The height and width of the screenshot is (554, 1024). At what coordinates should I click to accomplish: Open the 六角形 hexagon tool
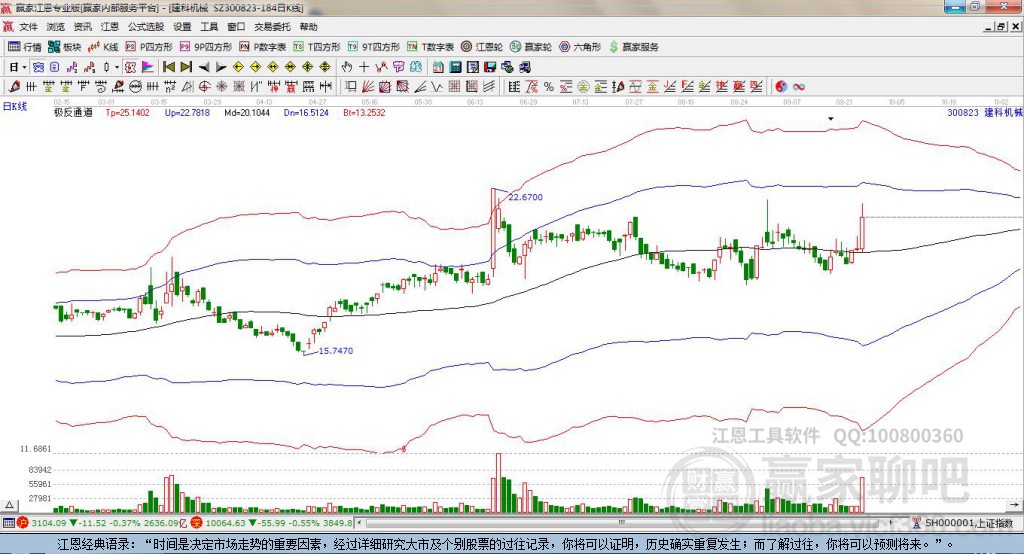[580, 47]
